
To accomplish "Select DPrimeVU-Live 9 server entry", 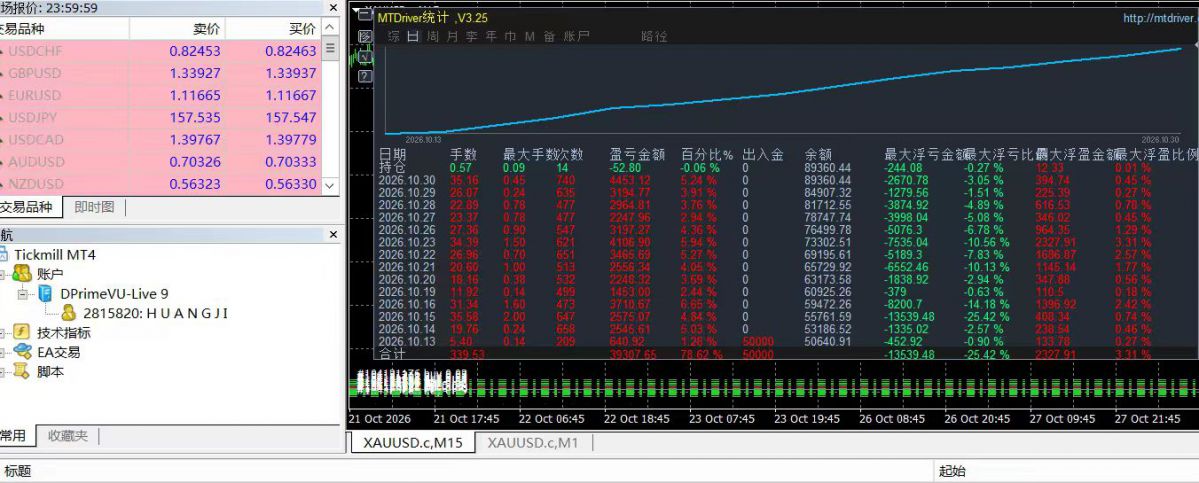I will (x=114, y=293).
